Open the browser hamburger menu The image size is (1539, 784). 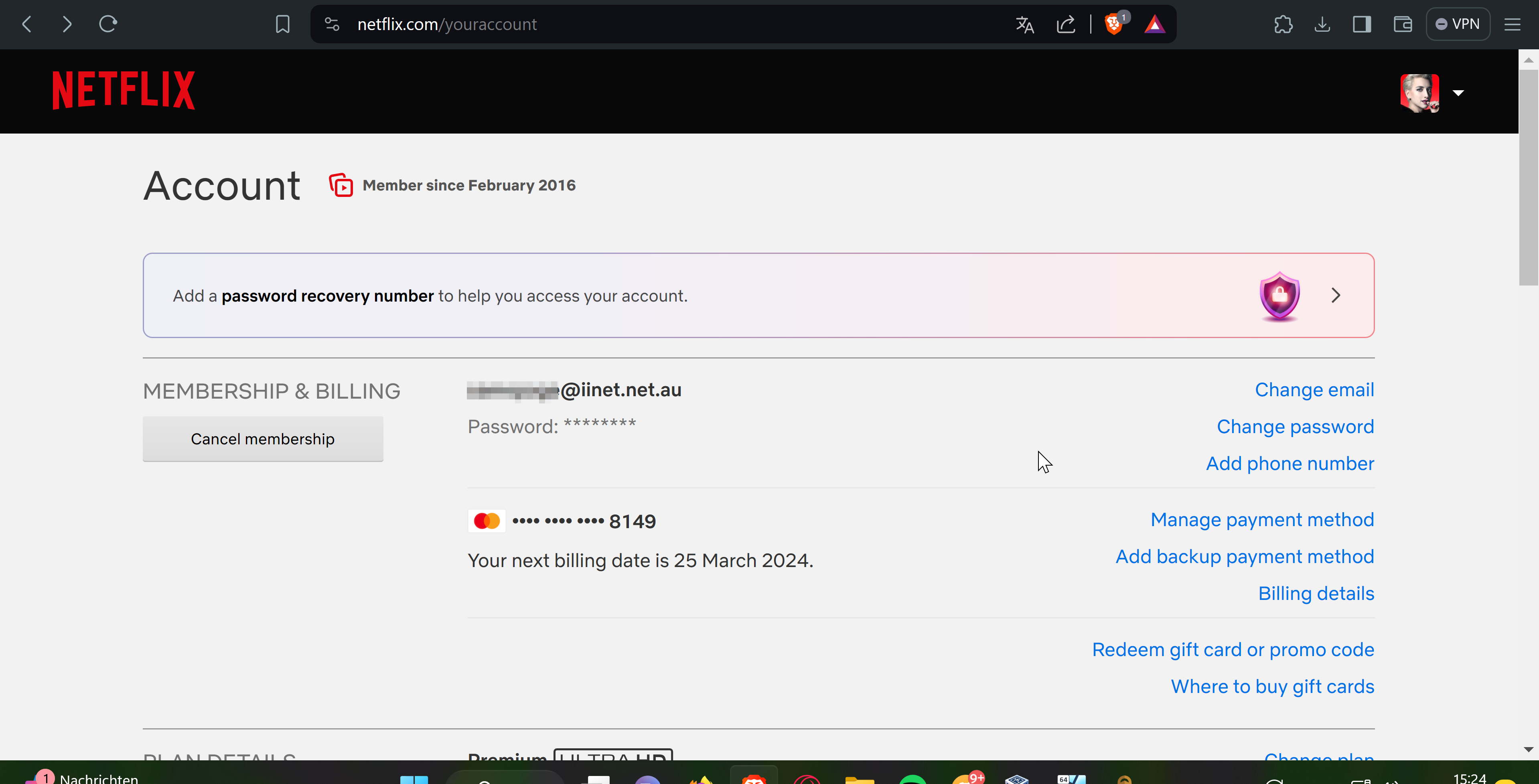pyautogui.click(x=1512, y=24)
